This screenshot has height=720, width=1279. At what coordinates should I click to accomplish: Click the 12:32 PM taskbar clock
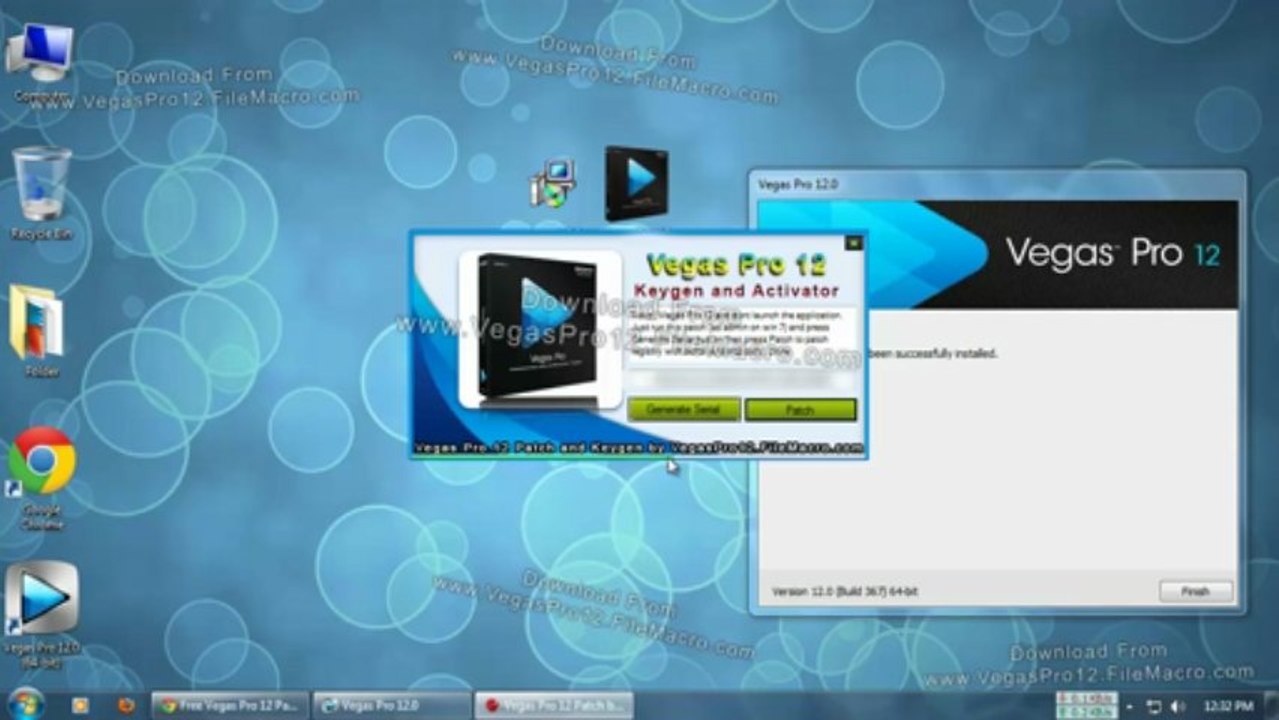(x=1229, y=706)
